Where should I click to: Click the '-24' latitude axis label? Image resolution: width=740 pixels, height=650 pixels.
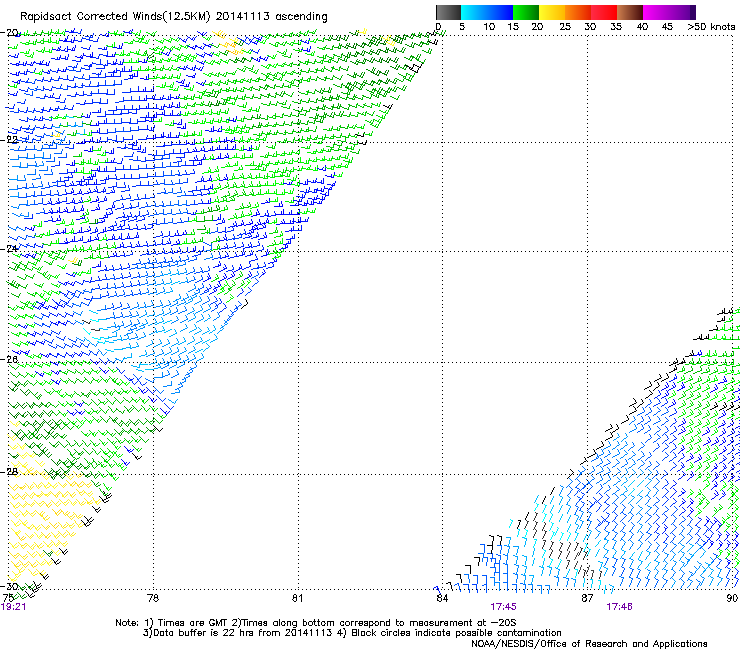click(x=9, y=249)
